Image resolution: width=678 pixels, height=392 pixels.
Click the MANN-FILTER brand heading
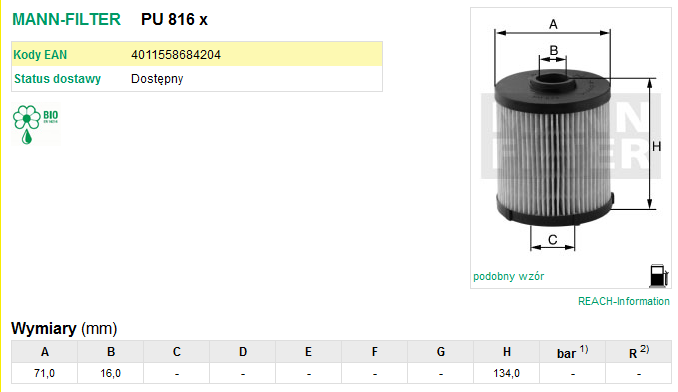click(67, 19)
